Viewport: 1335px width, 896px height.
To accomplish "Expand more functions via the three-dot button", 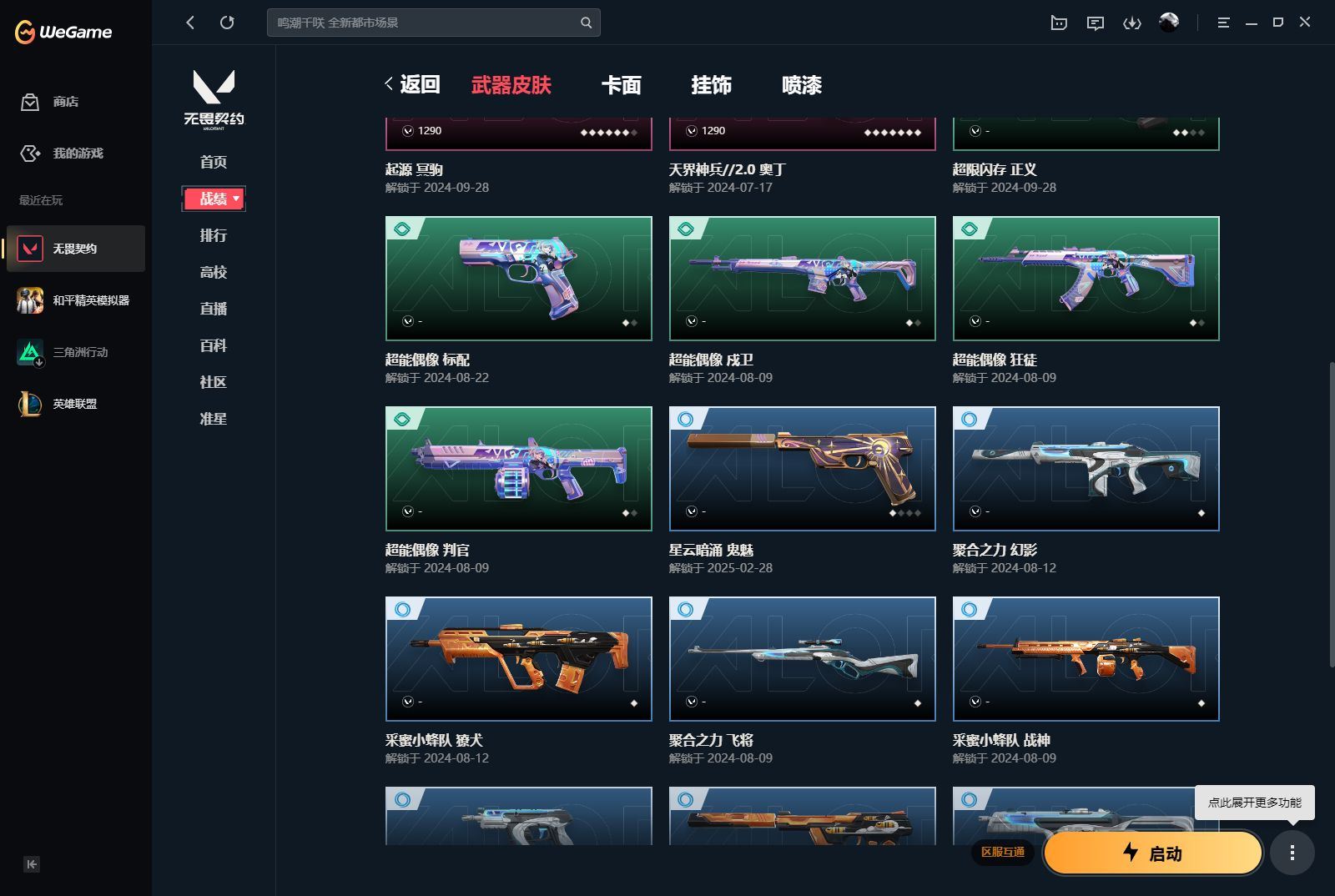I will coord(1293,853).
